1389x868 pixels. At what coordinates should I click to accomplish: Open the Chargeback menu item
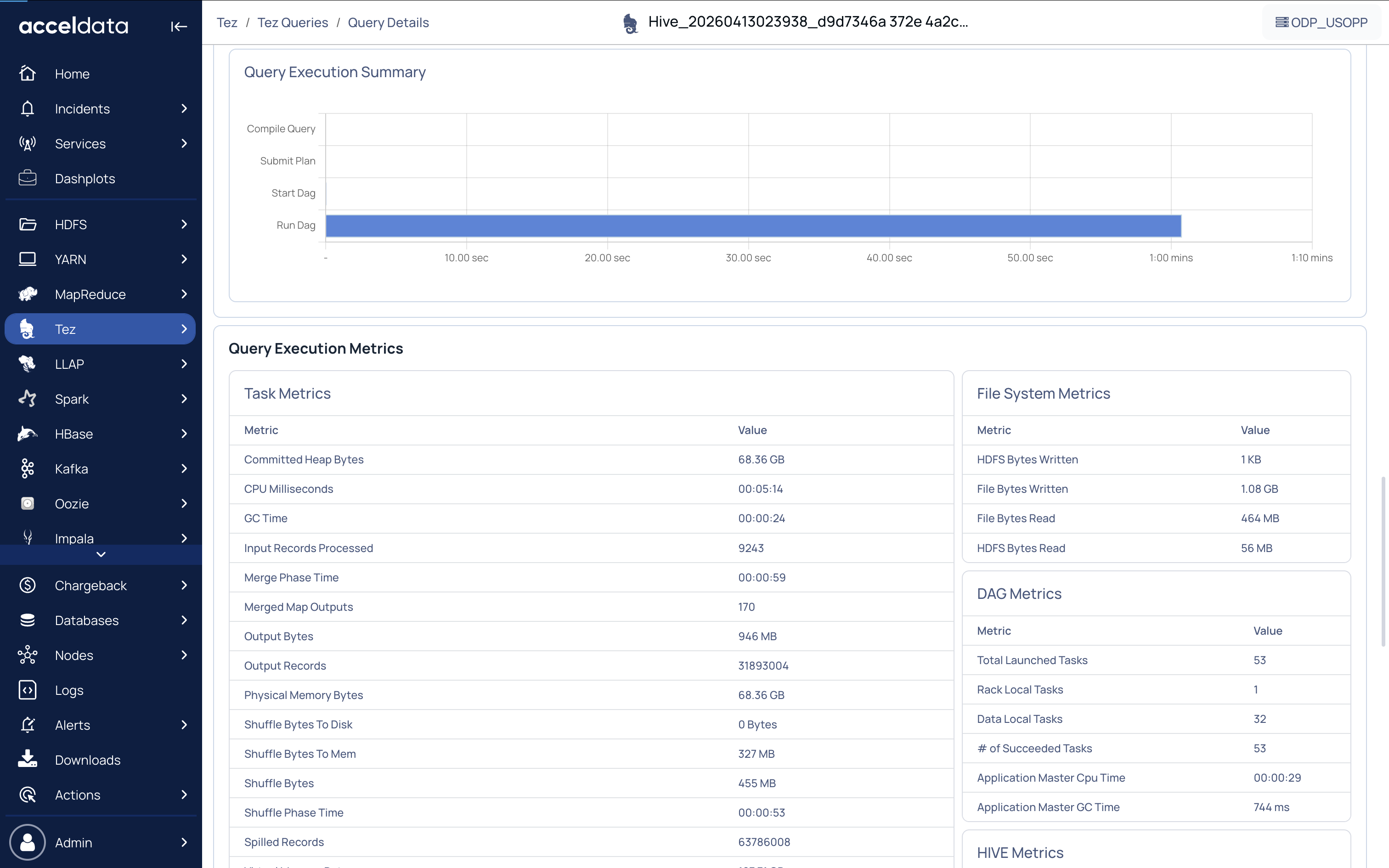(101, 586)
